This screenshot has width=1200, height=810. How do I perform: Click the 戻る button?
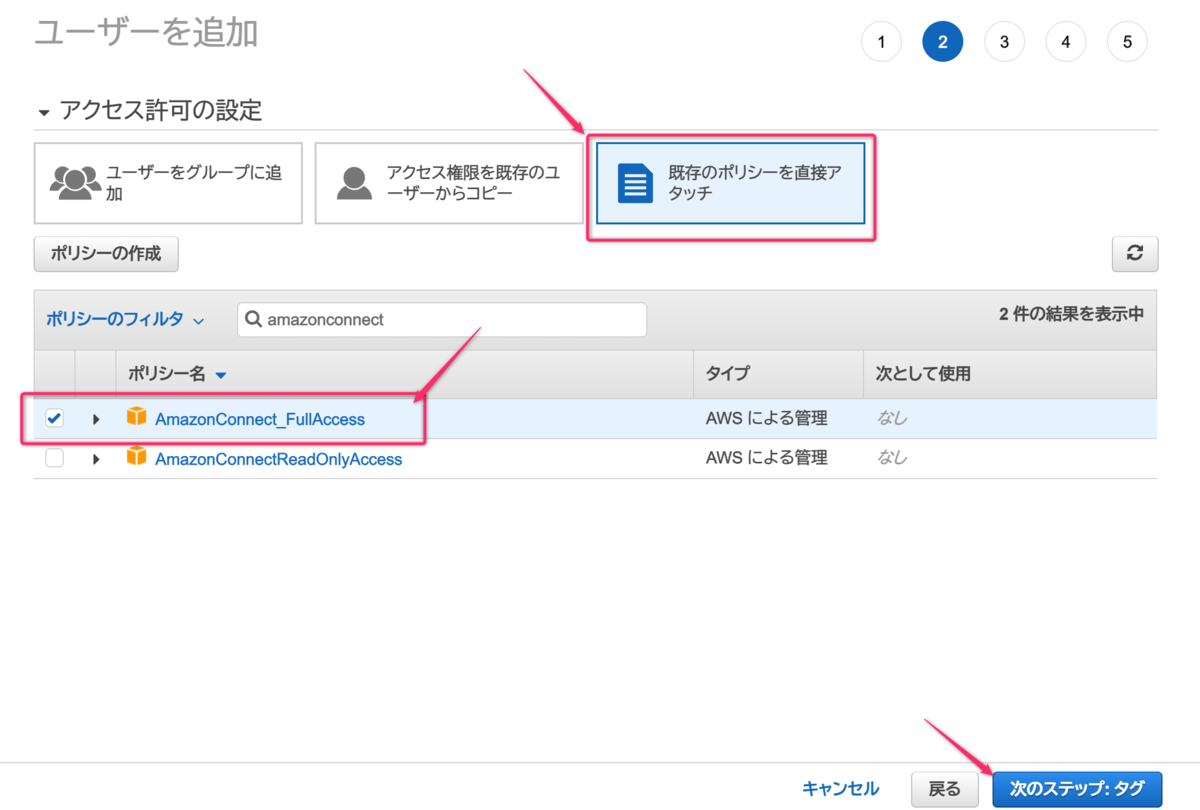point(945,789)
